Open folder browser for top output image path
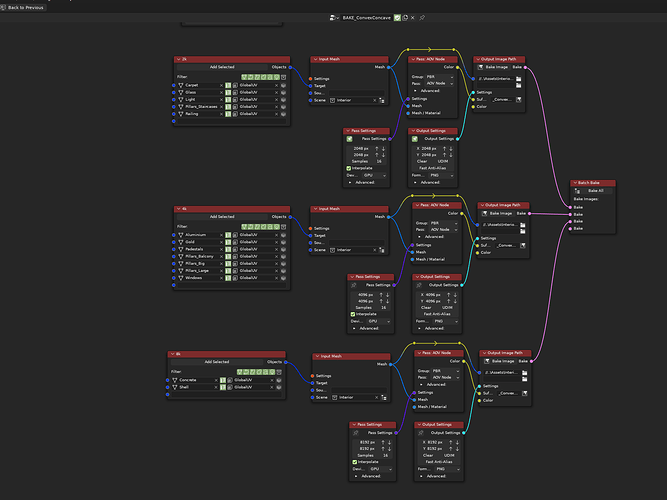This screenshot has width=667, height=500. coord(519,79)
